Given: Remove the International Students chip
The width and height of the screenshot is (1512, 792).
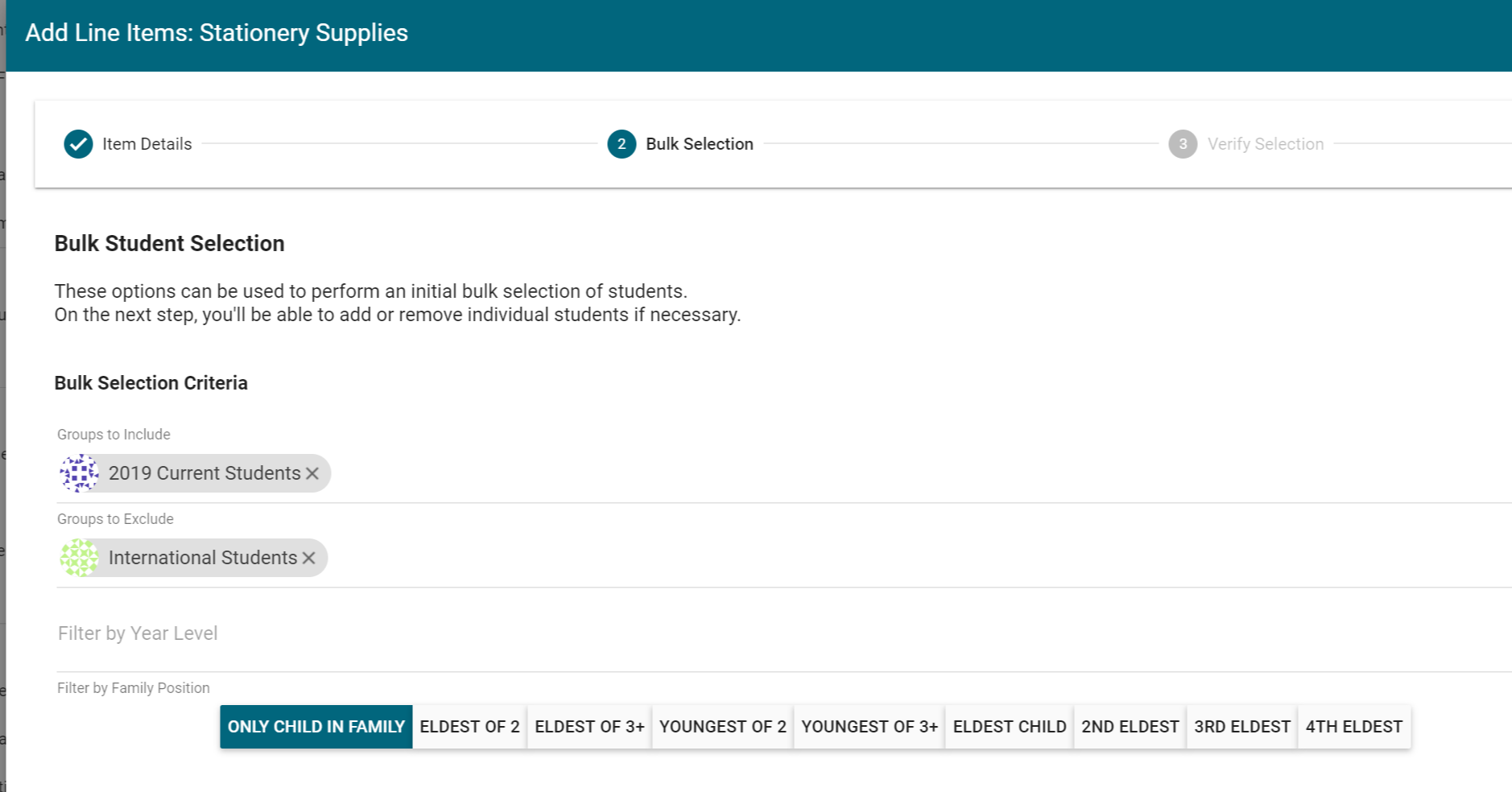Looking at the screenshot, I should click(x=309, y=558).
